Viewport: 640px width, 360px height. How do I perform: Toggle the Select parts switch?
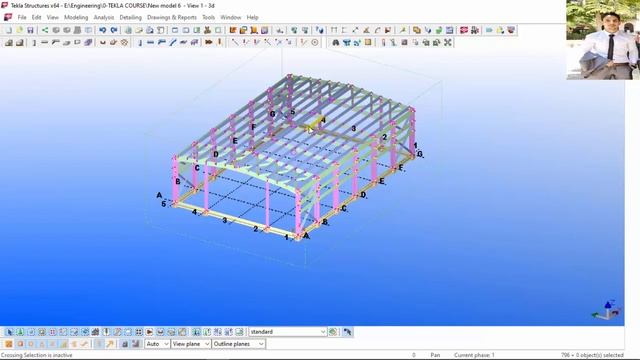click(x=31, y=332)
